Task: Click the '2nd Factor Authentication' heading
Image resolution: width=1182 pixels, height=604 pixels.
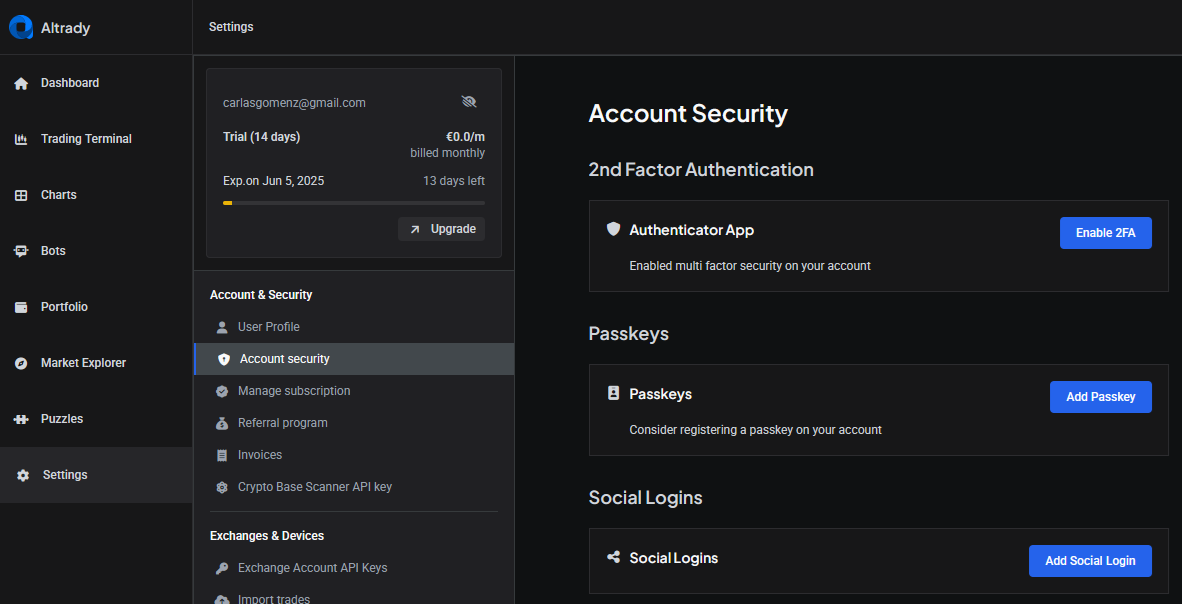Action: (x=701, y=170)
